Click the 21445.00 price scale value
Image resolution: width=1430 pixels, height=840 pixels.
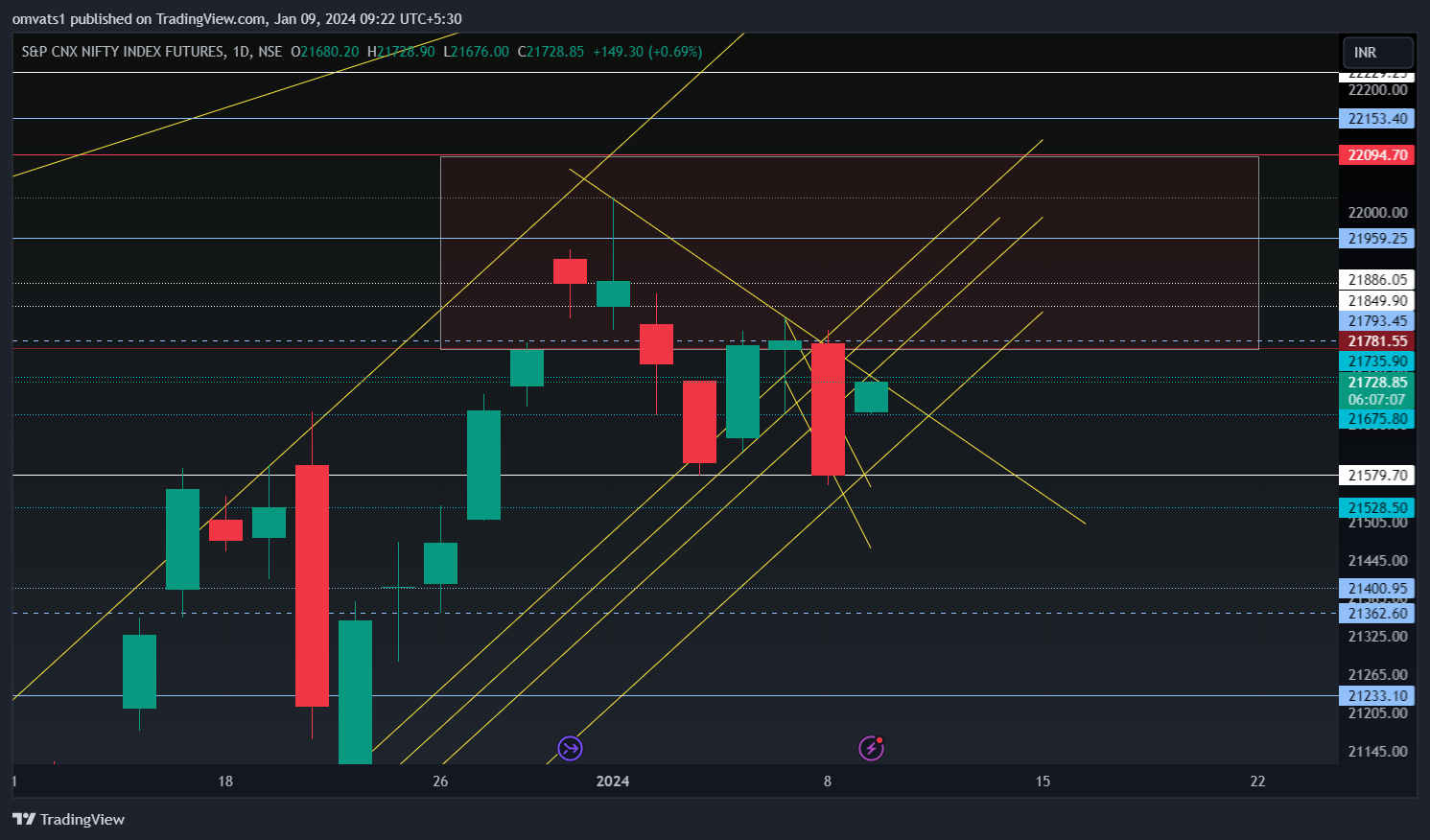(x=1377, y=561)
